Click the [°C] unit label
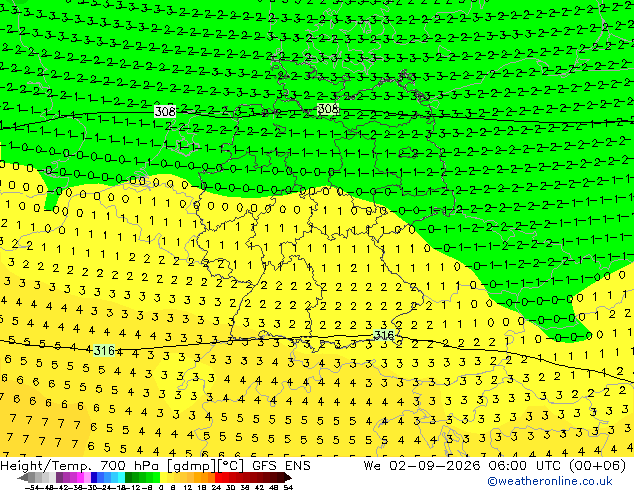 point(231,466)
